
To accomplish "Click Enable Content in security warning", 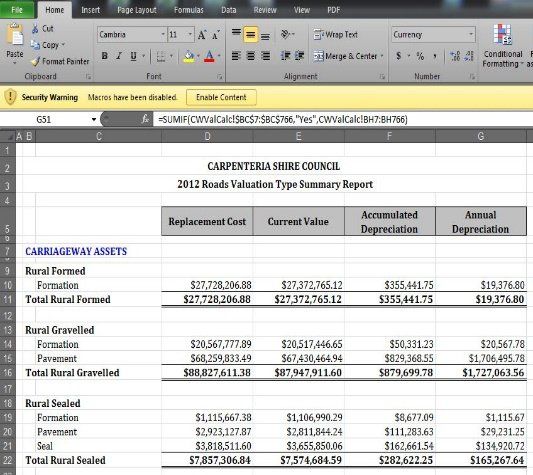I will [x=221, y=97].
